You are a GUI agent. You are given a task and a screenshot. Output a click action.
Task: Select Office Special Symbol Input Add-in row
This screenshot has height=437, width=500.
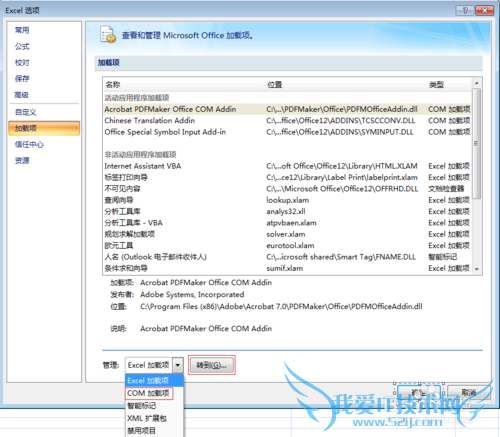coord(287,132)
